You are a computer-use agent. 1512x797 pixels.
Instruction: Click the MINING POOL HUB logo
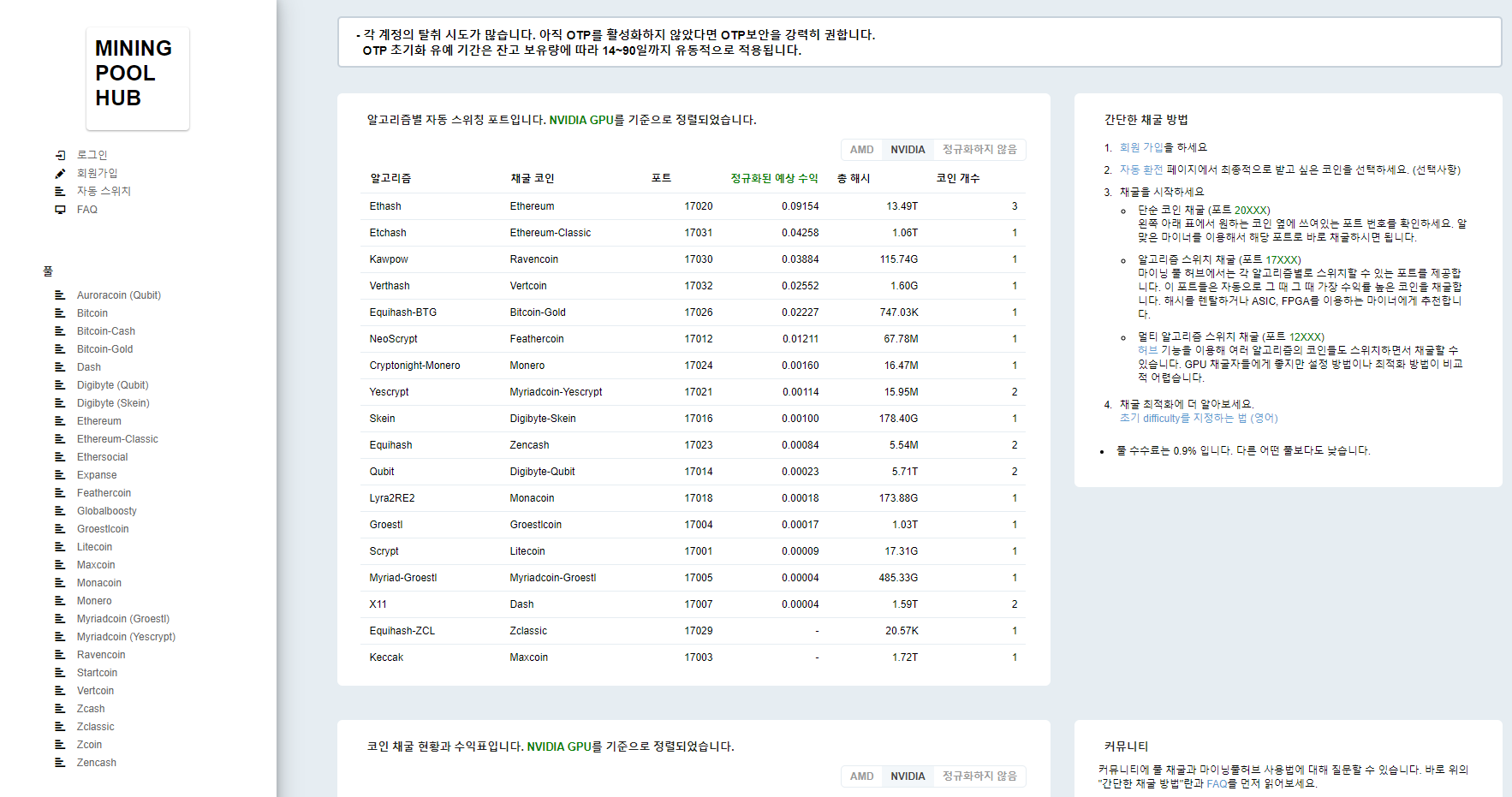[137, 78]
